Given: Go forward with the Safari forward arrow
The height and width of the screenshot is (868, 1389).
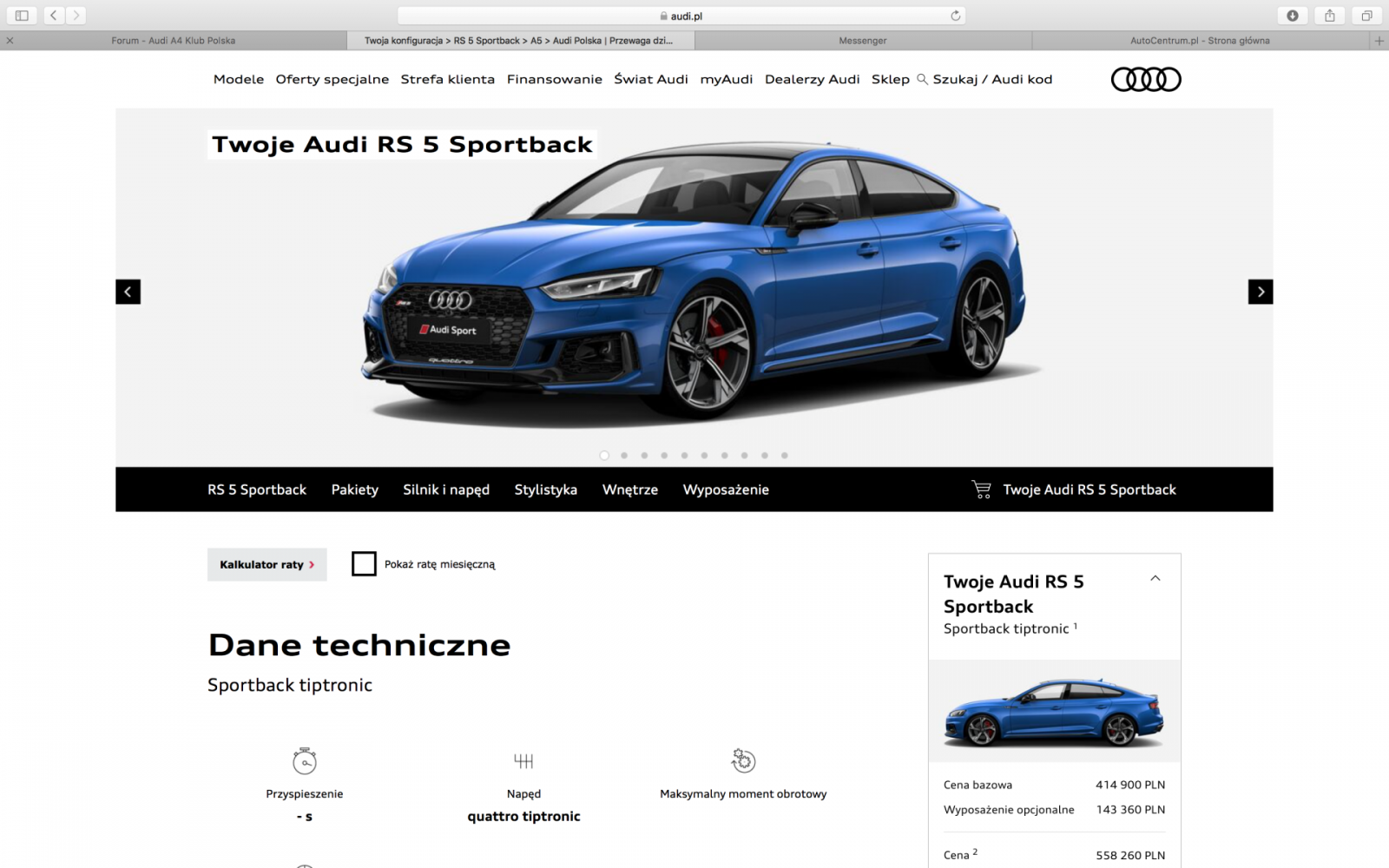Looking at the screenshot, I should [x=76, y=15].
